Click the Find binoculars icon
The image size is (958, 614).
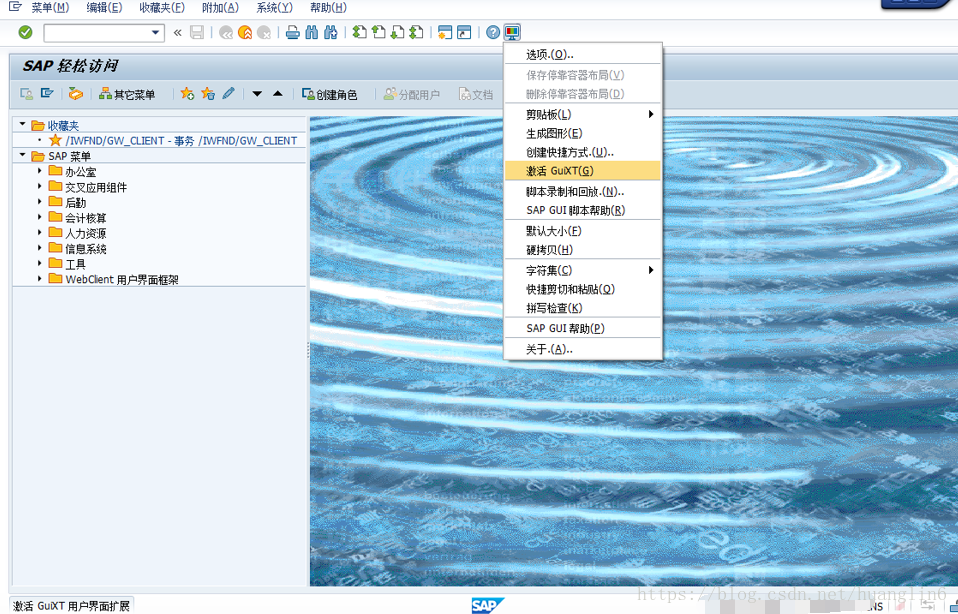coord(312,32)
